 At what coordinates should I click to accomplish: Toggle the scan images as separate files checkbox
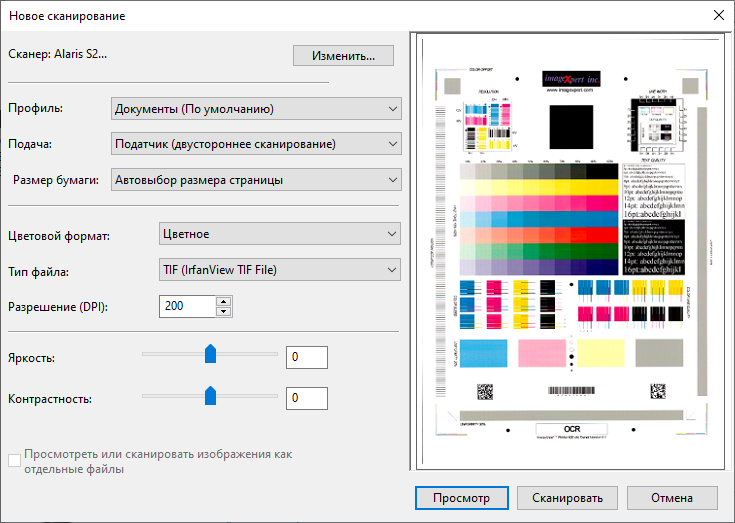(15, 461)
